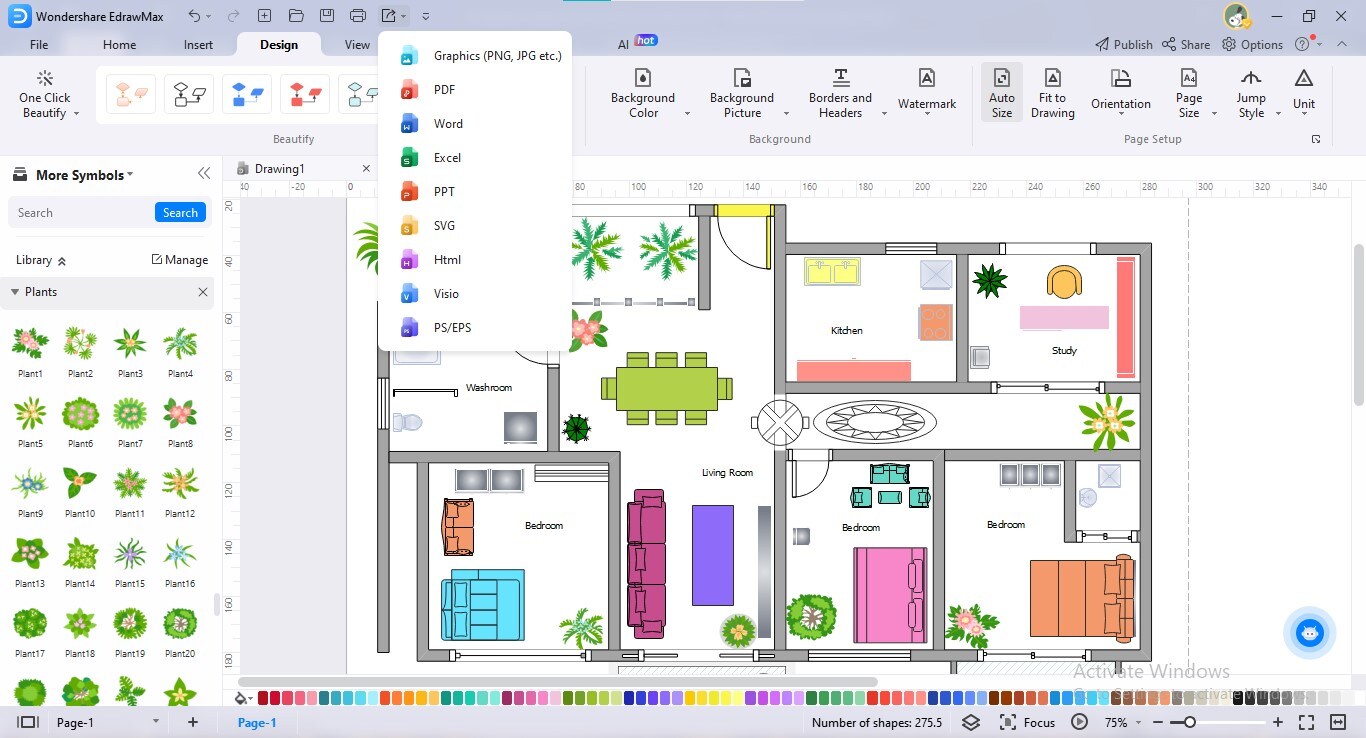Switch to the View tab
This screenshot has width=1366, height=738.
pyautogui.click(x=356, y=44)
